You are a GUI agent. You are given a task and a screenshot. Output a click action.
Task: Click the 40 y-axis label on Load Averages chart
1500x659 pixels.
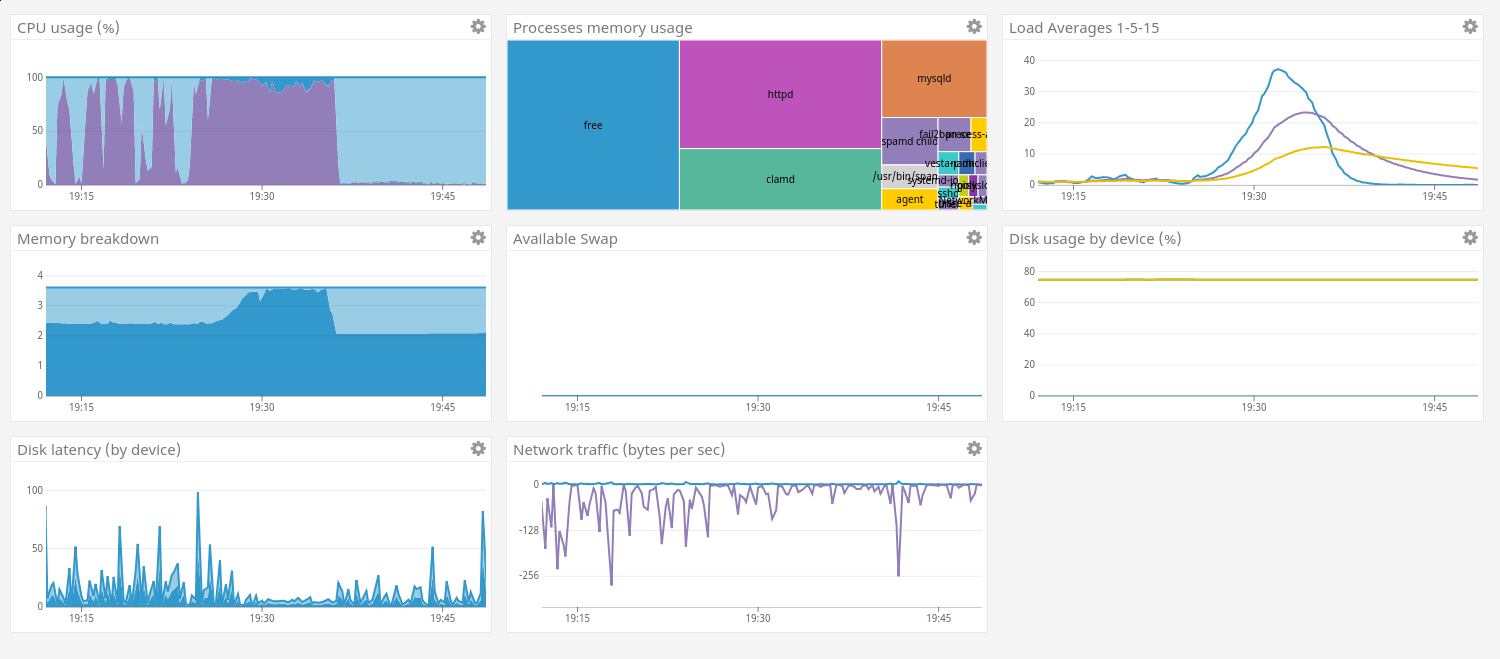[x=1028, y=60]
